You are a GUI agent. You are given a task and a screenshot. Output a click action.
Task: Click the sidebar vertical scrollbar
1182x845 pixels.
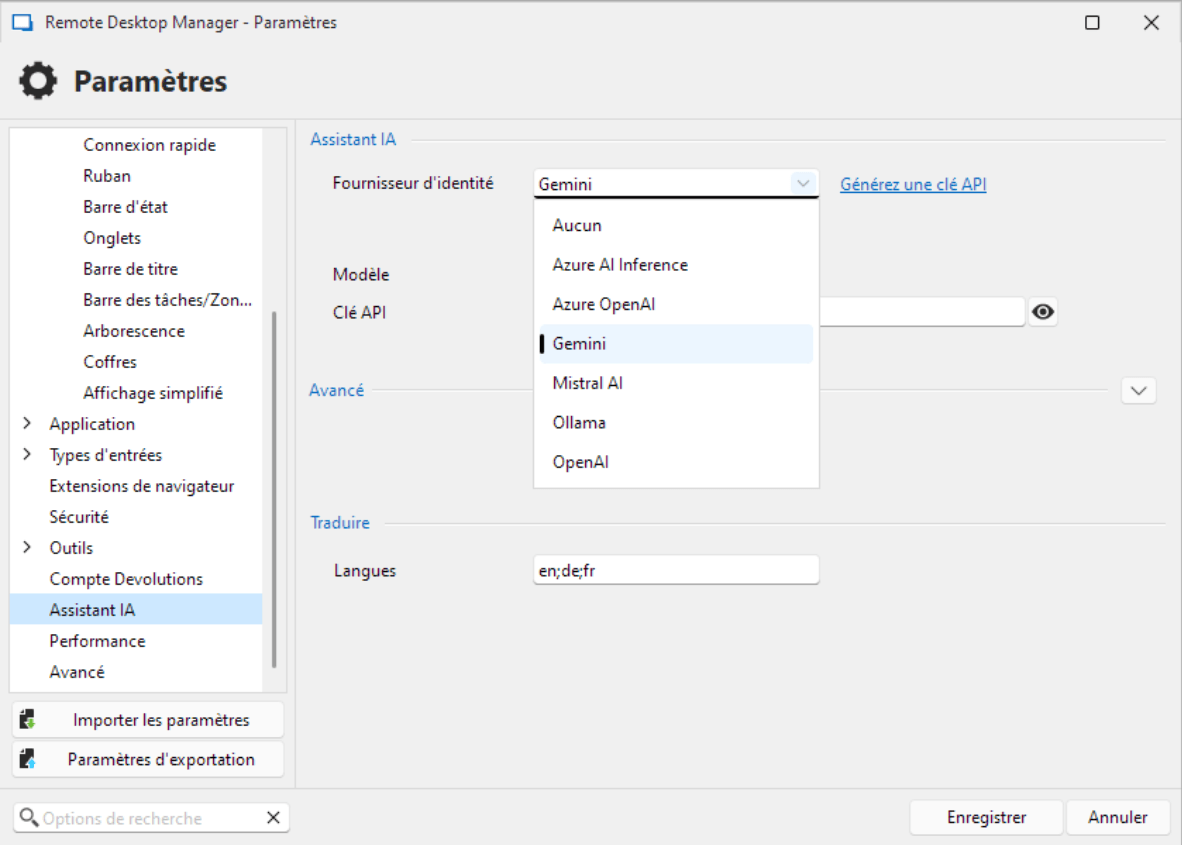click(274, 488)
